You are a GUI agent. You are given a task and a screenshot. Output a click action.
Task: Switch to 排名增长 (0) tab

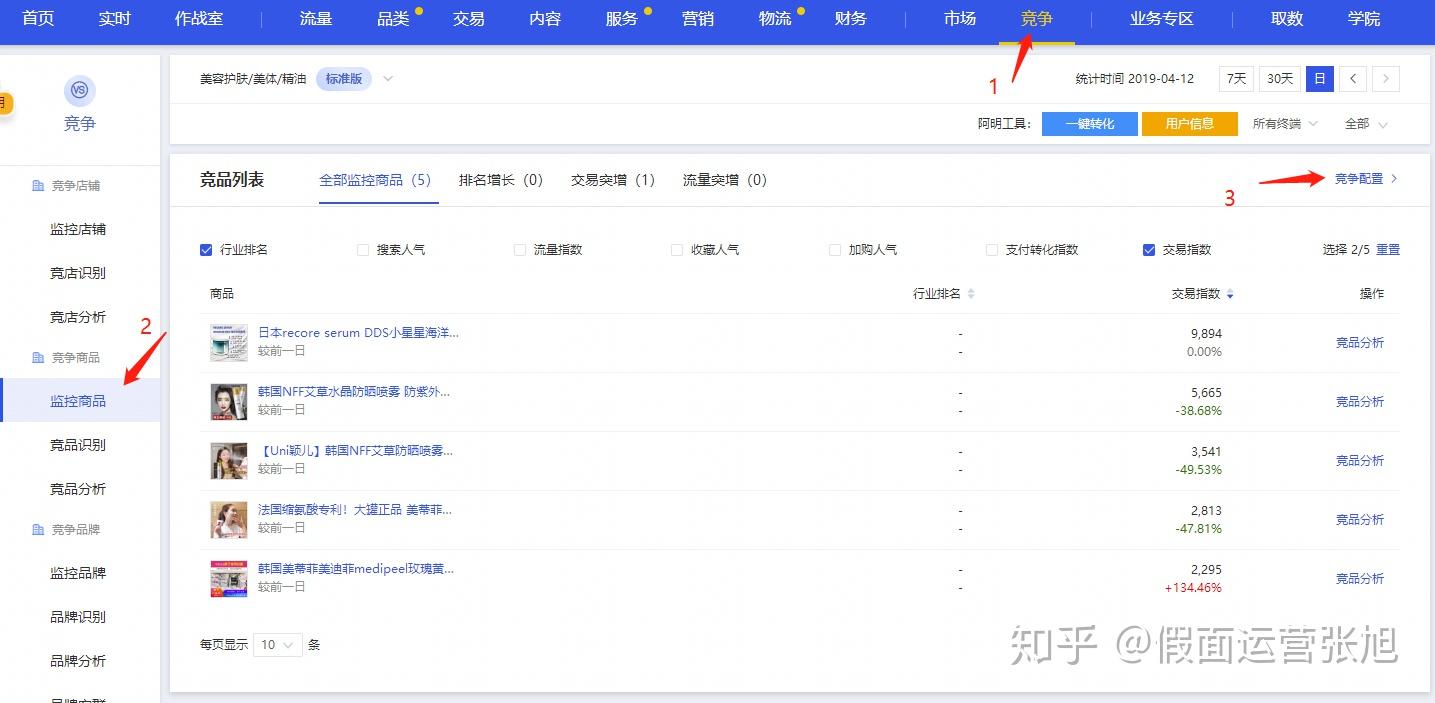point(500,180)
